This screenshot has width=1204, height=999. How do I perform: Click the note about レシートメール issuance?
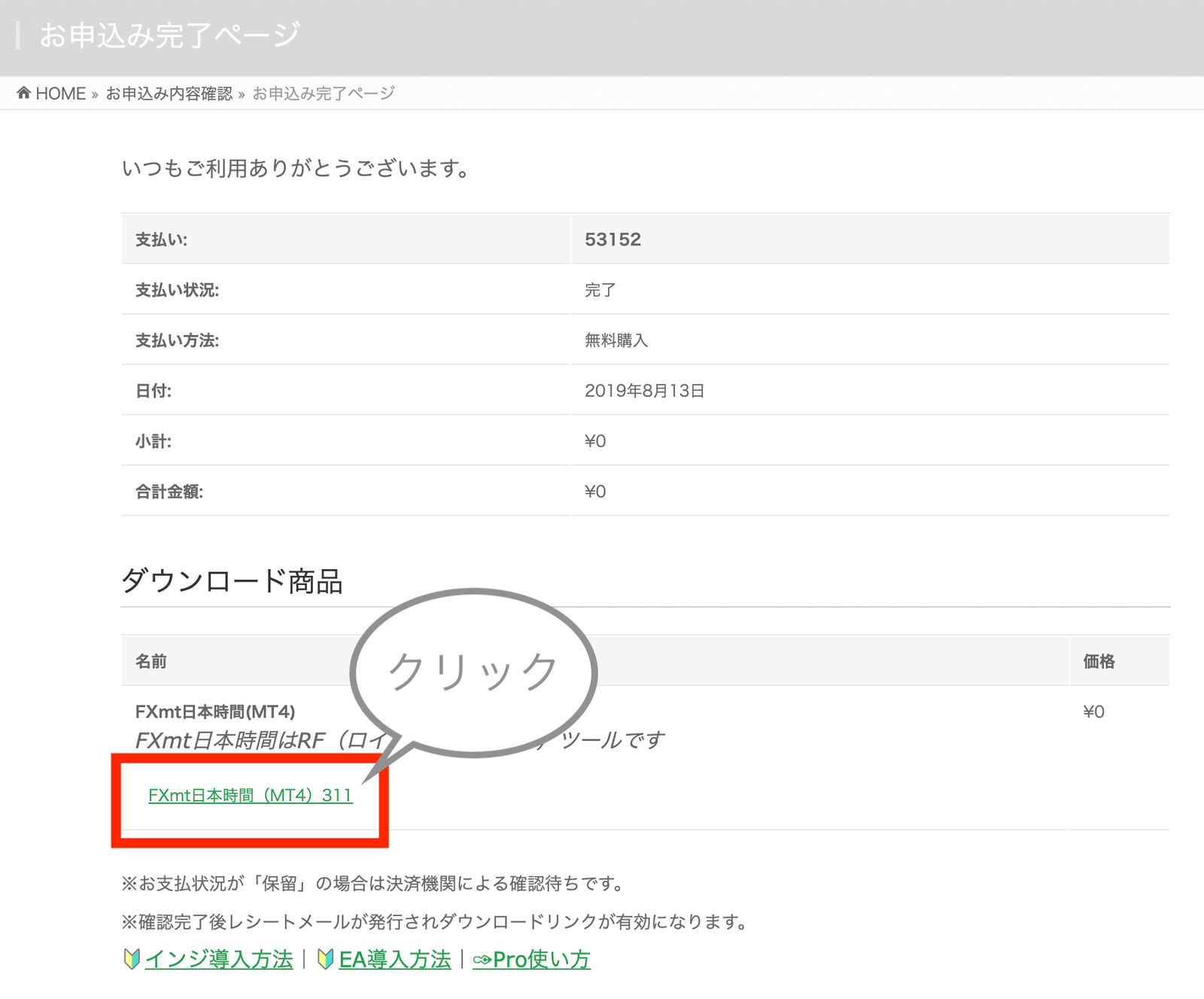coord(435,921)
